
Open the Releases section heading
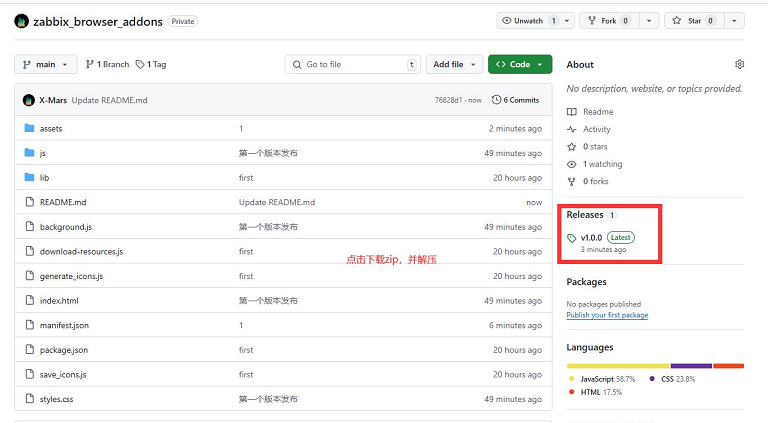pos(585,215)
